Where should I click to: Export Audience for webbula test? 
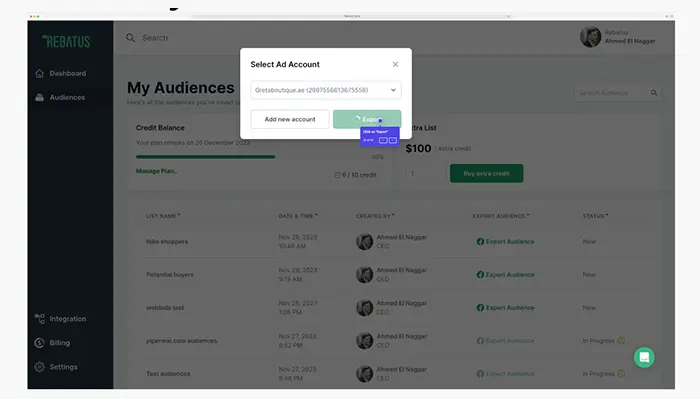tap(505, 308)
